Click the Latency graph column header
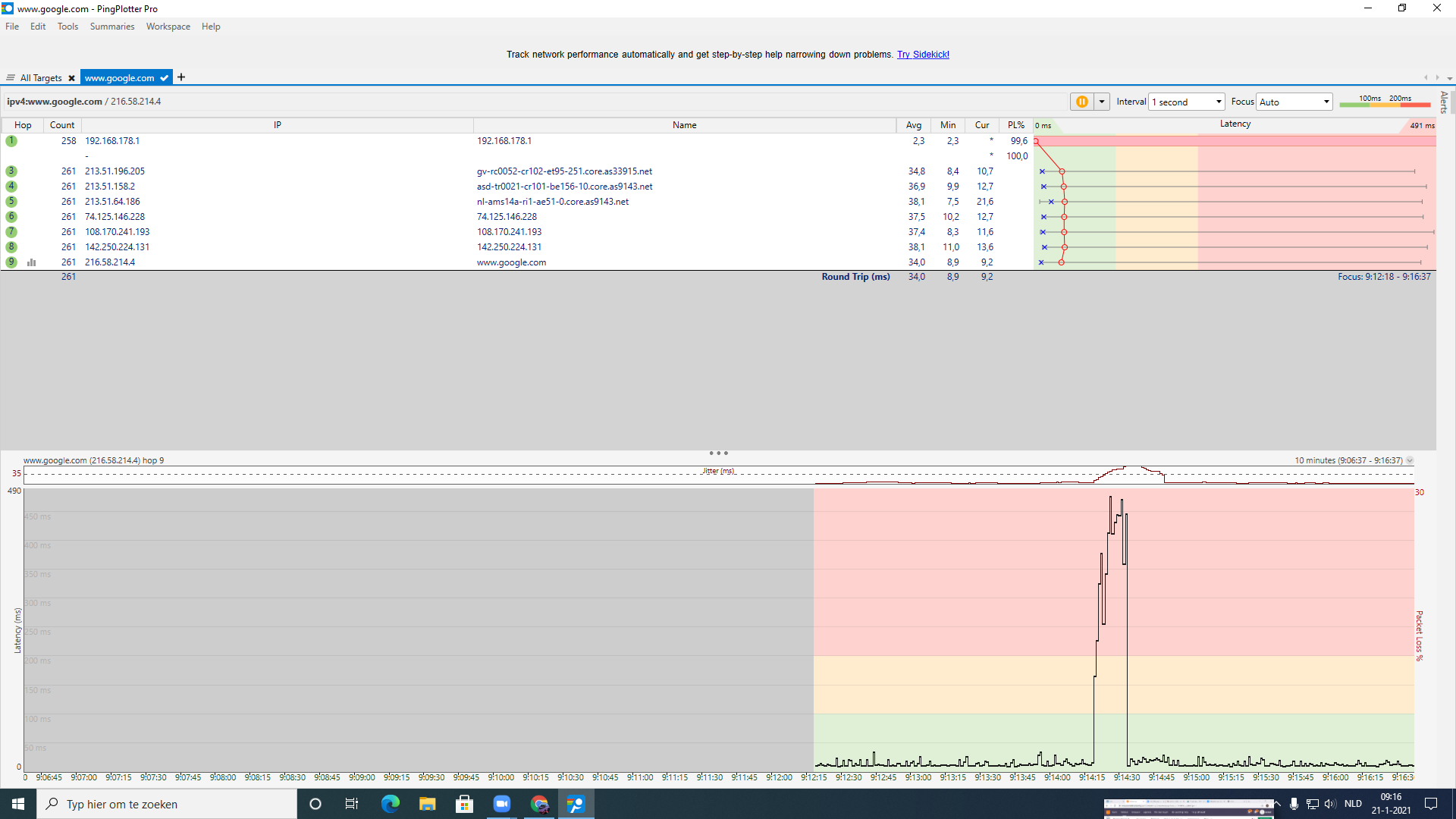 point(1235,124)
